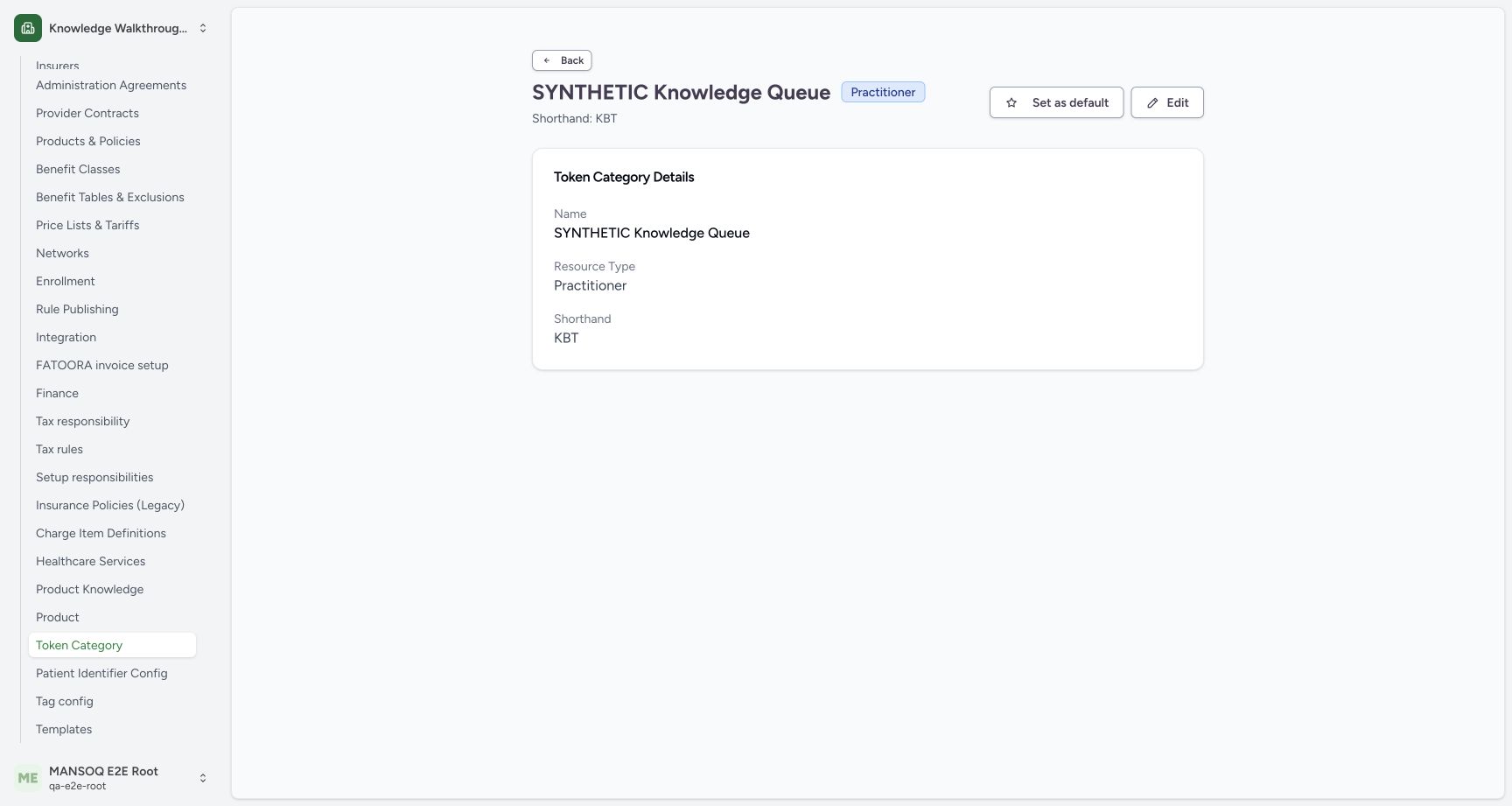
Task: Go to Enrollment page
Action: point(66,281)
